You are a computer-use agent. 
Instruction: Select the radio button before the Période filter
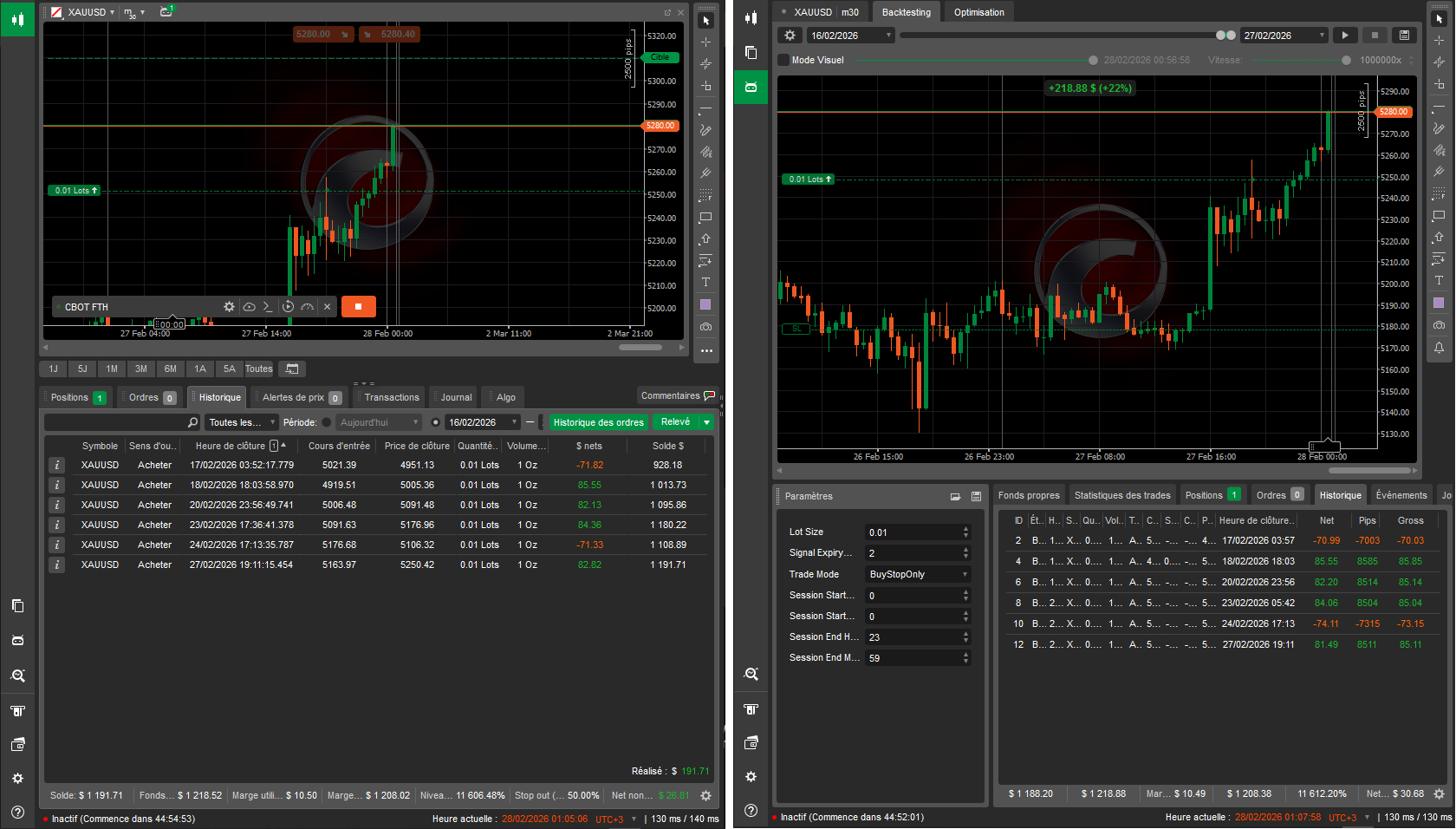[327, 422]
